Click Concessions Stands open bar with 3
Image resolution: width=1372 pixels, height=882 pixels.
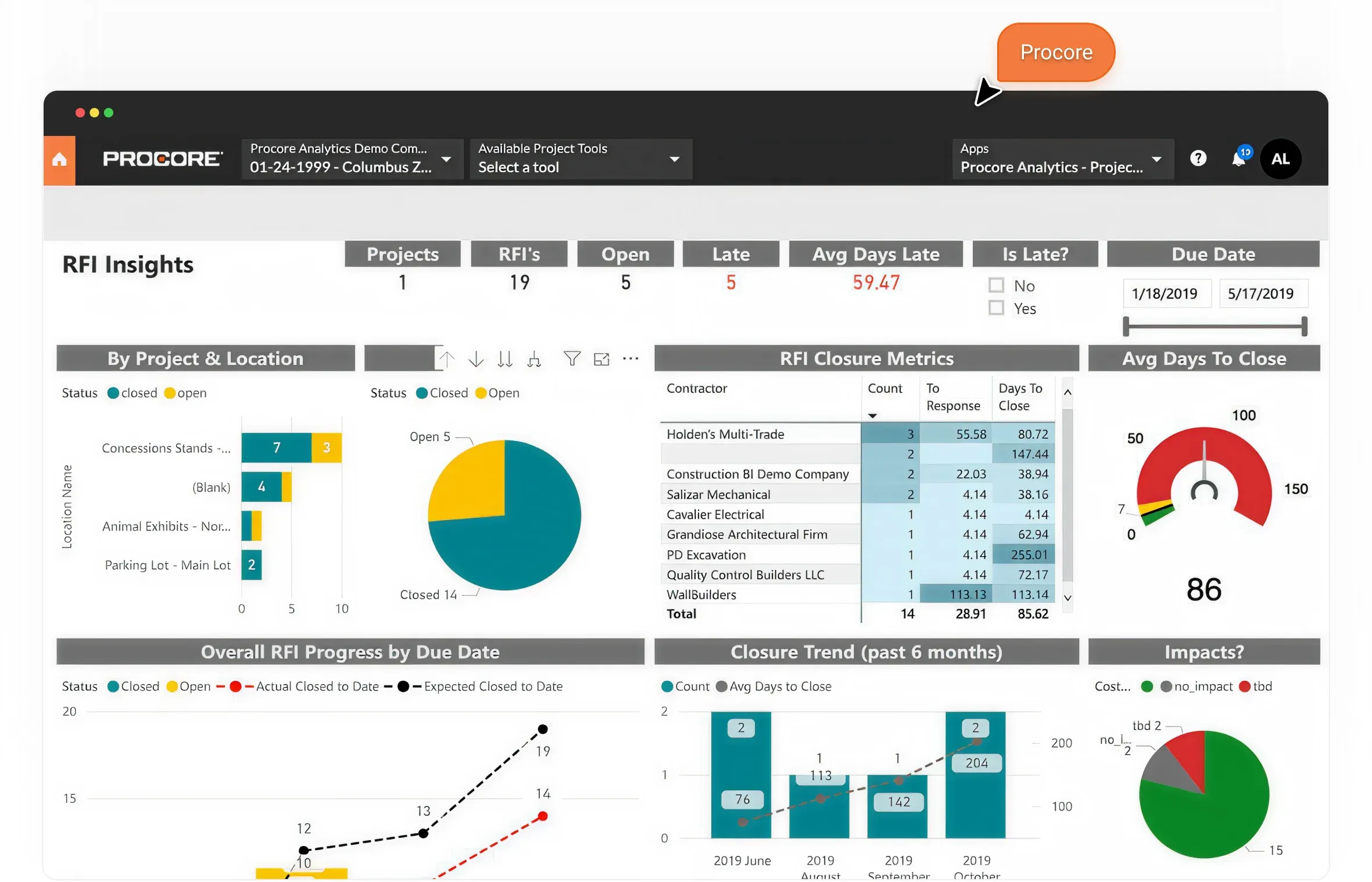[x=327, y=447]
